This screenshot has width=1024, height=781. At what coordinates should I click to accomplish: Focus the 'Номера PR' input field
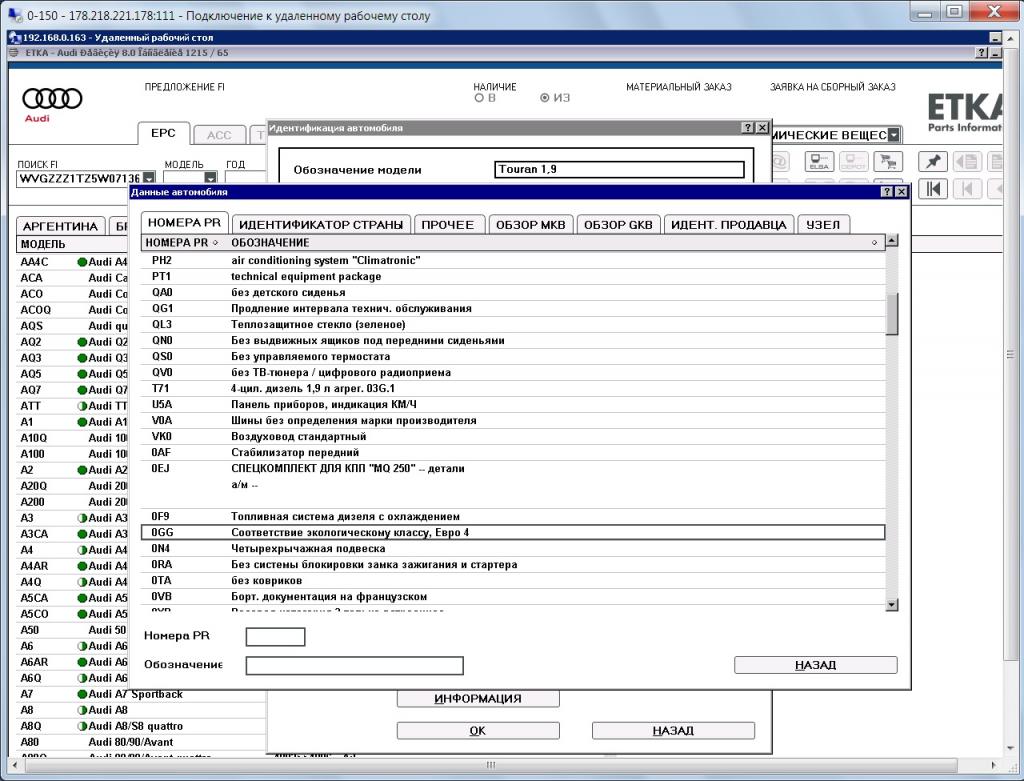click(x=276, y=637)
